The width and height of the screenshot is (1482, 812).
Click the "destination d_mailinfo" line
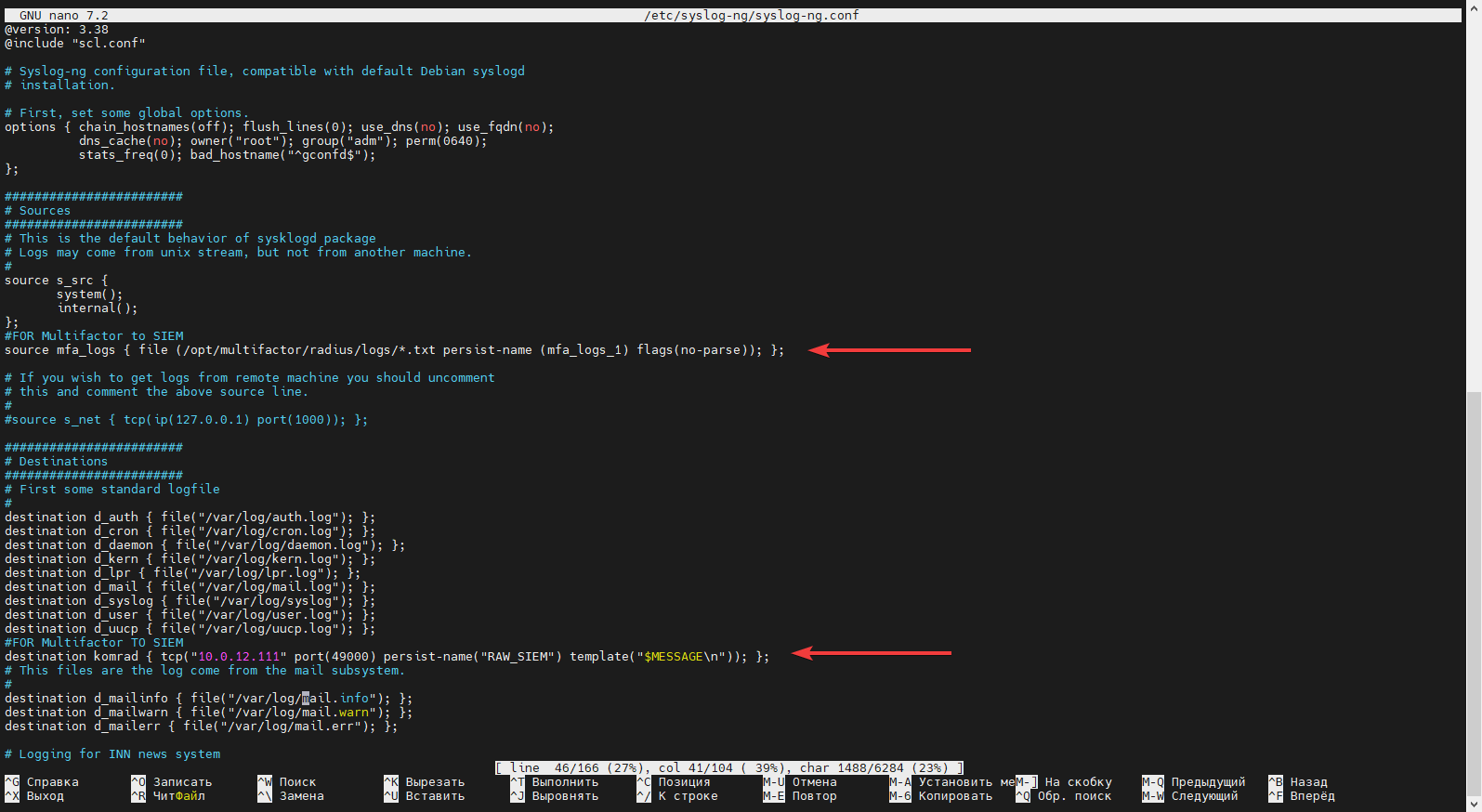(x=209, y=699)
